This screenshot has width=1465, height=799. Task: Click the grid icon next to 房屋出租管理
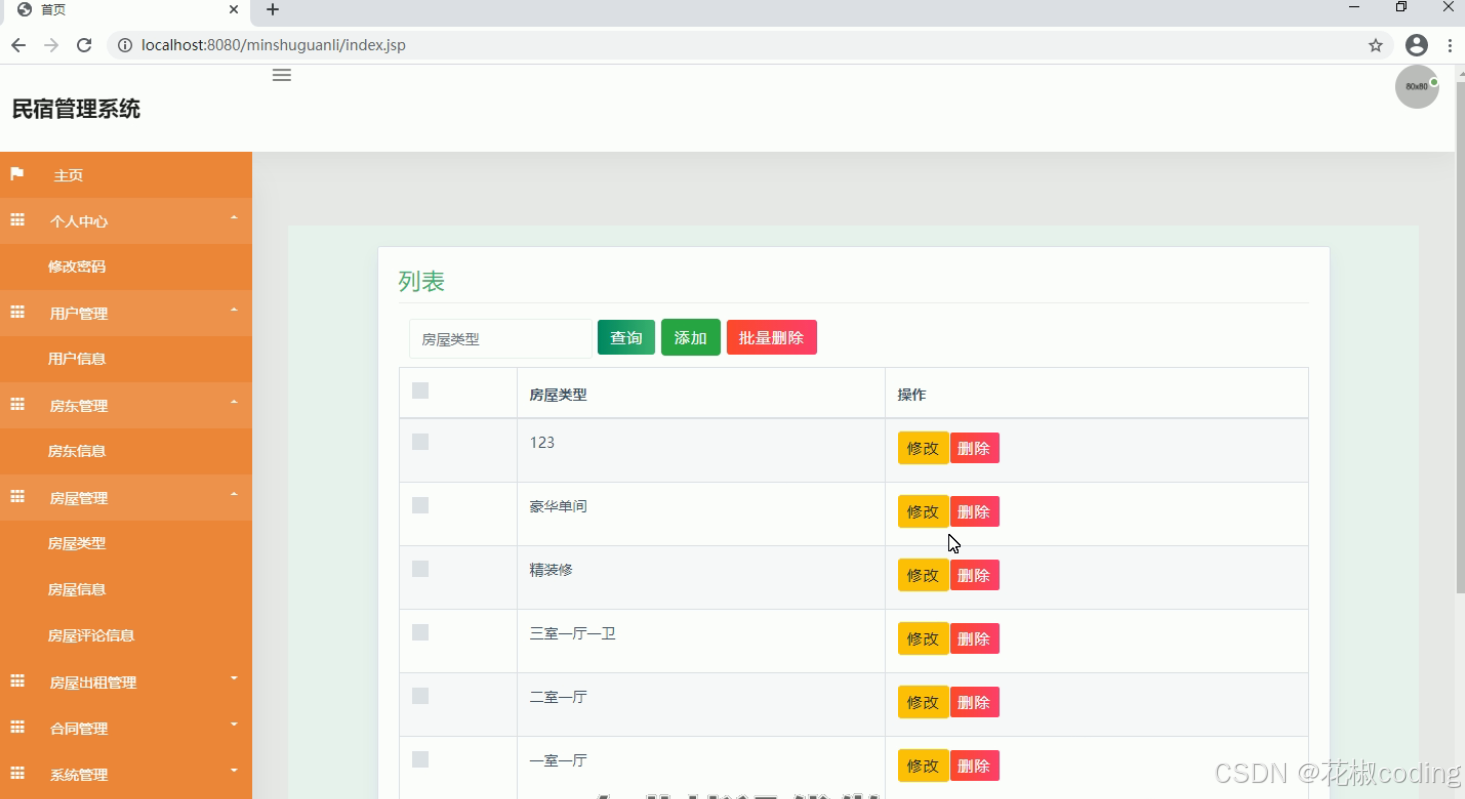pos(17,681)
